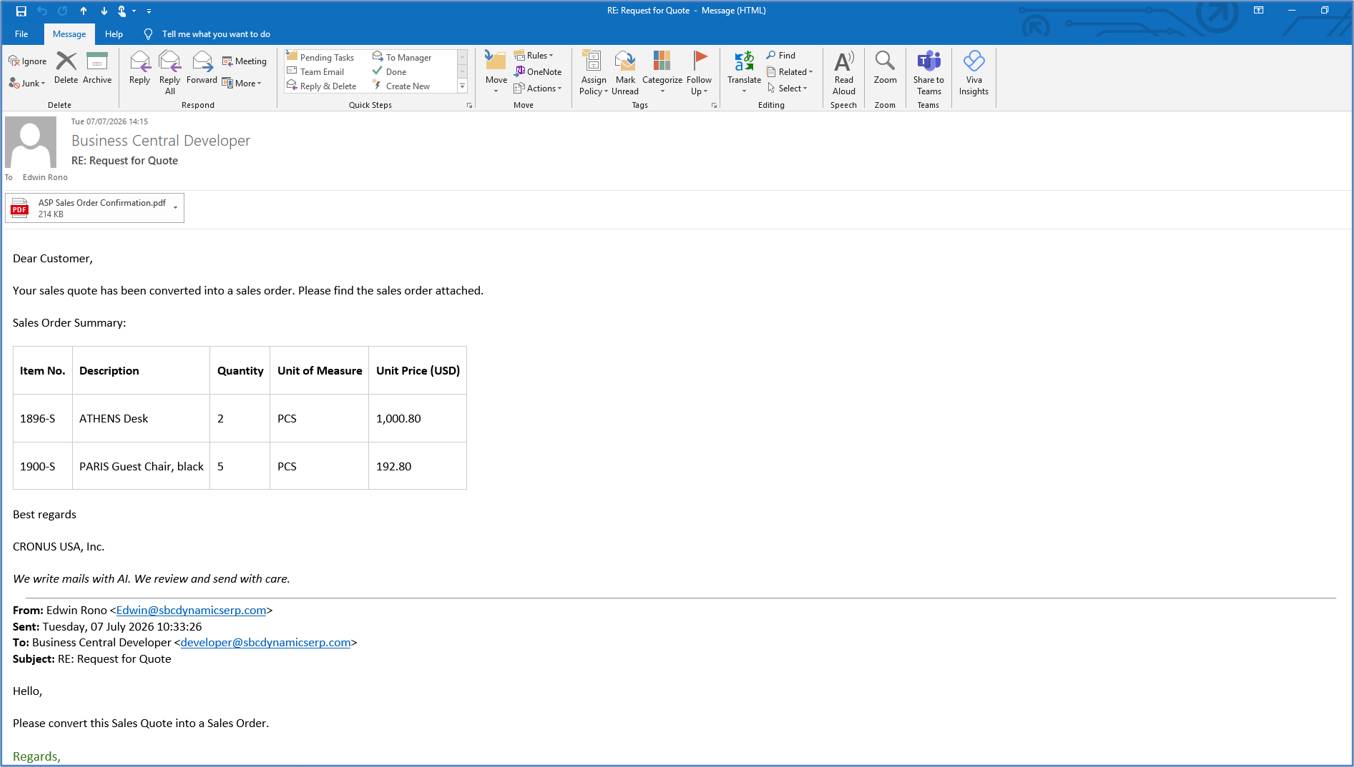This screenshot has width=1354, height=767.
Task: Open the Help tab
Action: (x=114, y=34)
